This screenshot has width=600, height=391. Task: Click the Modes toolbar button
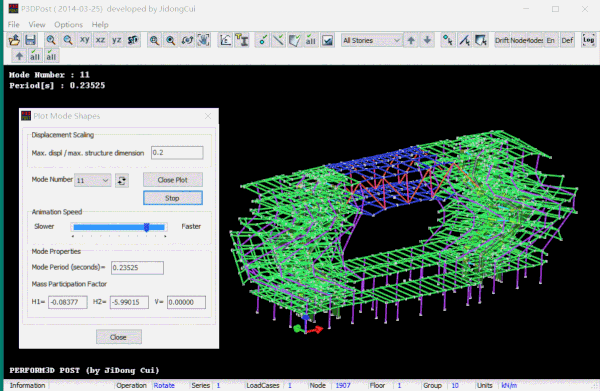pos(535,40)
